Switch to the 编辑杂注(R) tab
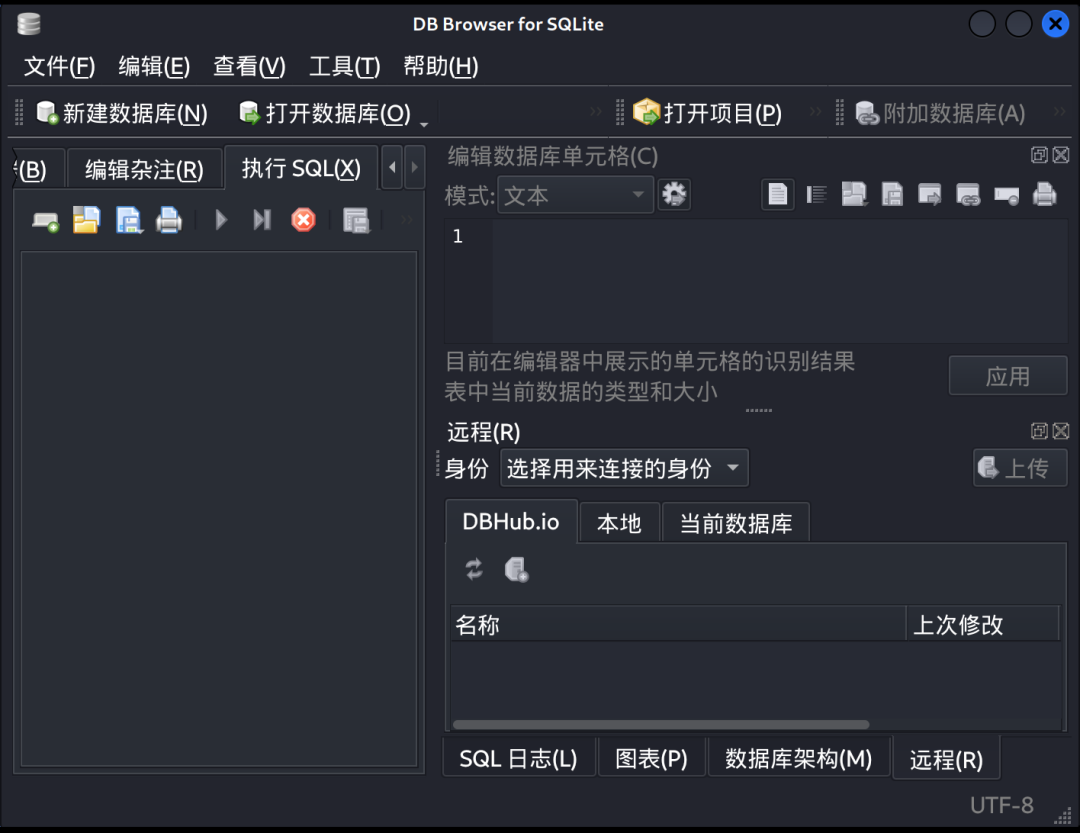Screen dimensions: 1080x833 pyautogui.click(x=144, y=169)
